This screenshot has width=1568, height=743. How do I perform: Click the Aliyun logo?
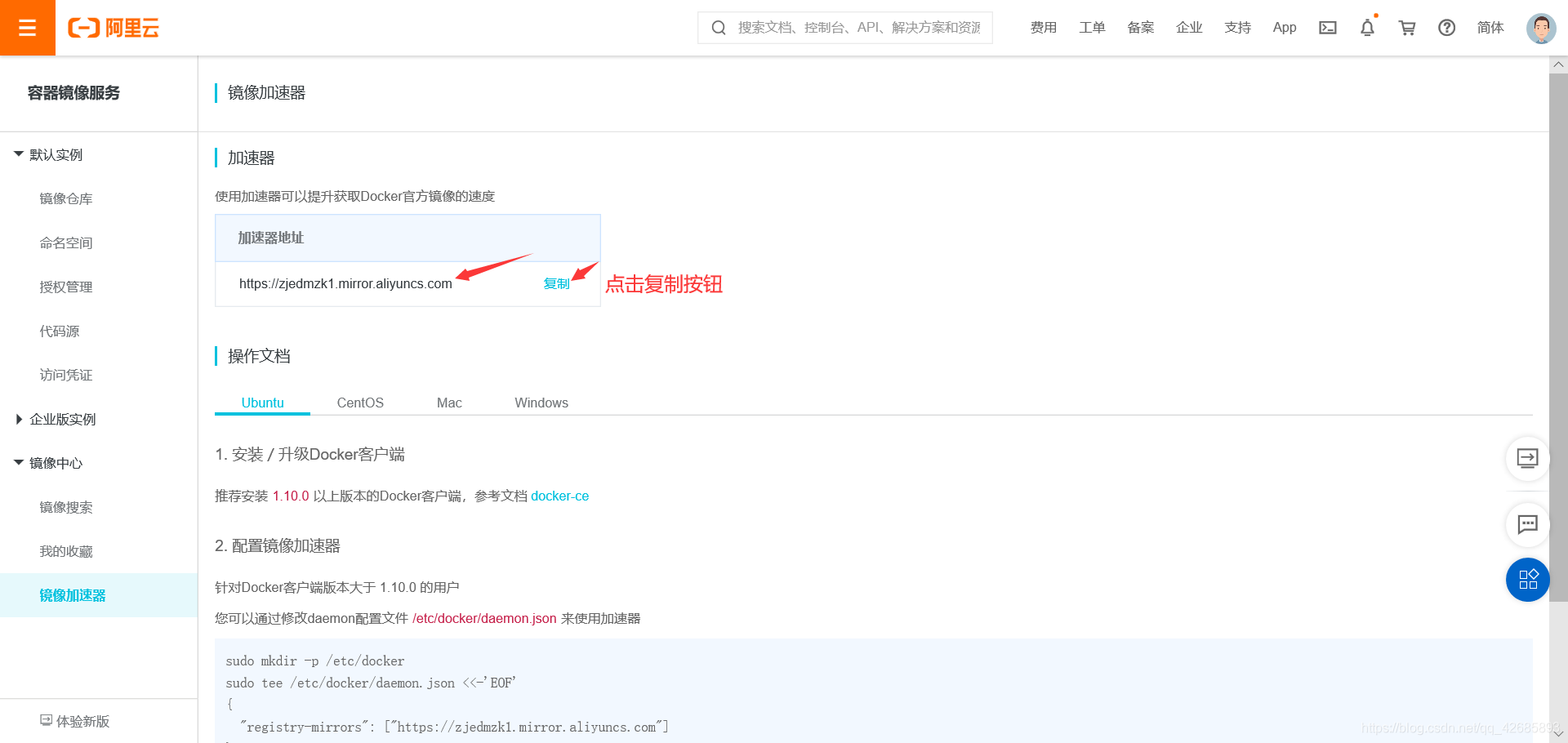point(114,28)
